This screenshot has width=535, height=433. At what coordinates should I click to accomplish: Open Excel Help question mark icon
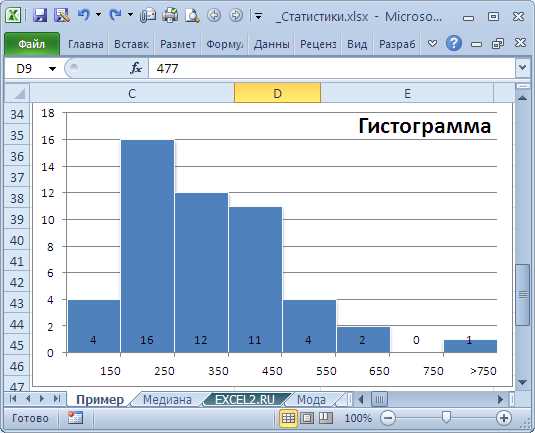(x=453, y=43)
